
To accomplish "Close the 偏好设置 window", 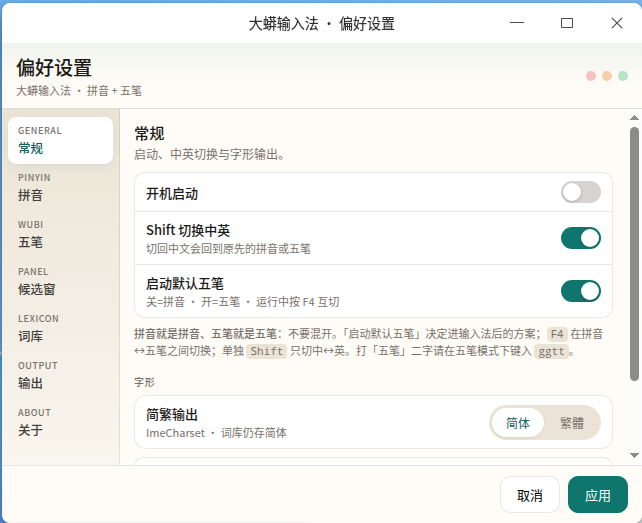I will click(x=617, y=23).
